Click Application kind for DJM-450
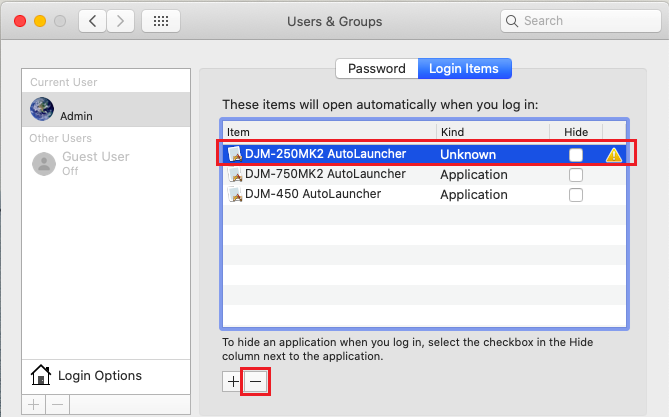Image resolution: width=669 pixels, height=417 pixels. point(474,195)
